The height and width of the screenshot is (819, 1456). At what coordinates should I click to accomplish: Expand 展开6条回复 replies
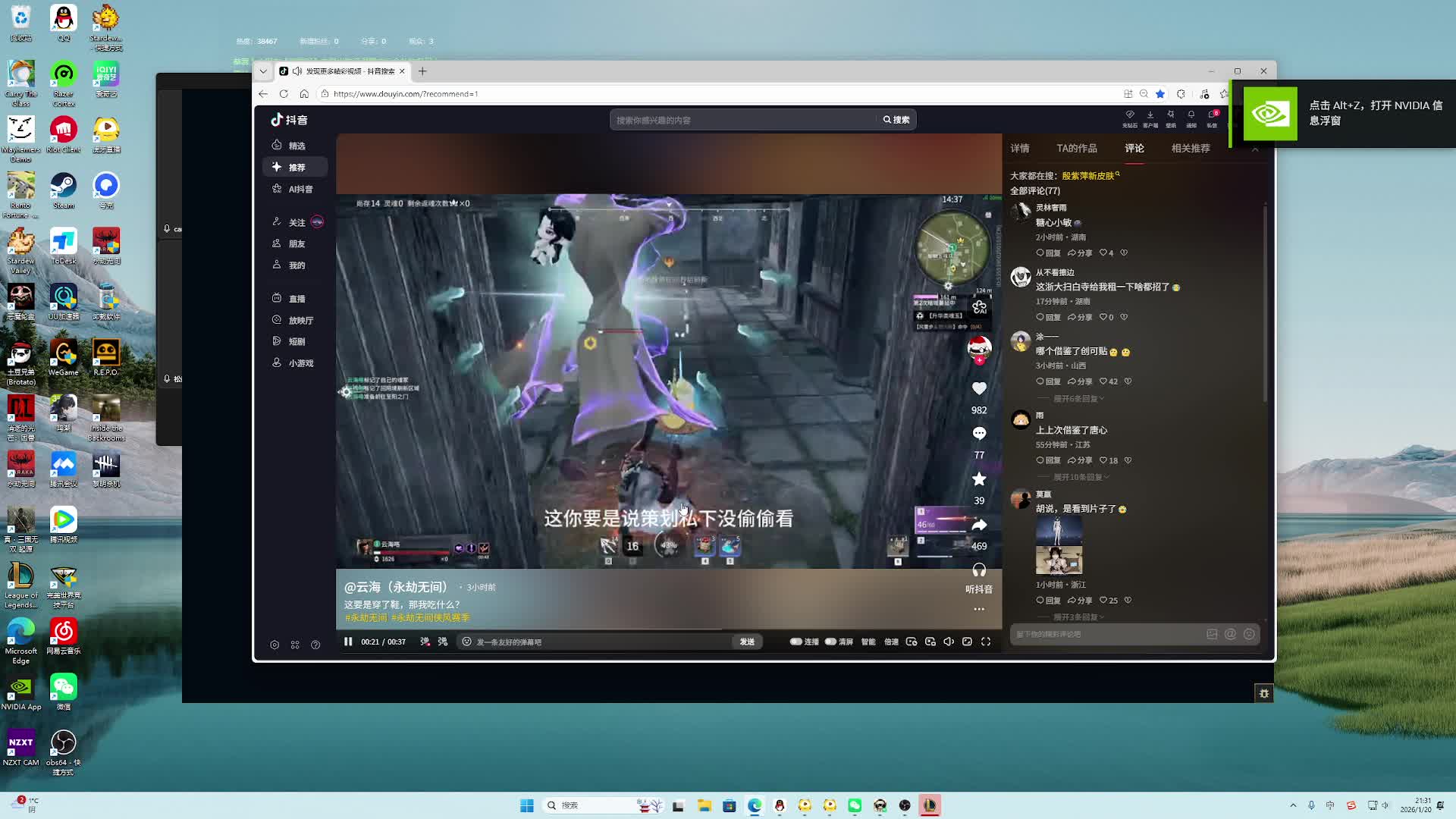tap(1078, 399)
